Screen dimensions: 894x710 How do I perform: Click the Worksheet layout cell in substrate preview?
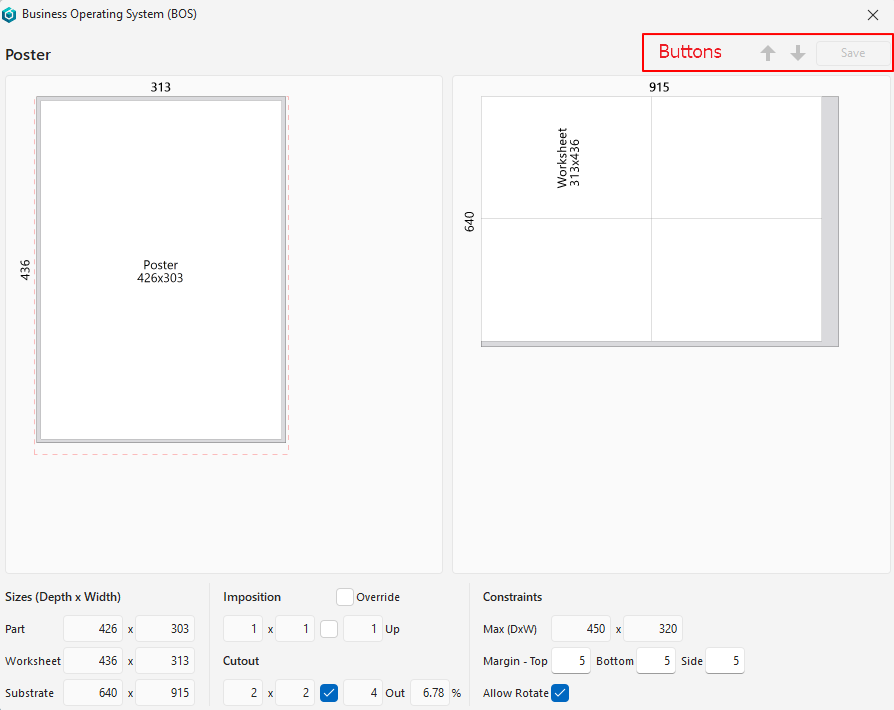click(x=567, y=157)
